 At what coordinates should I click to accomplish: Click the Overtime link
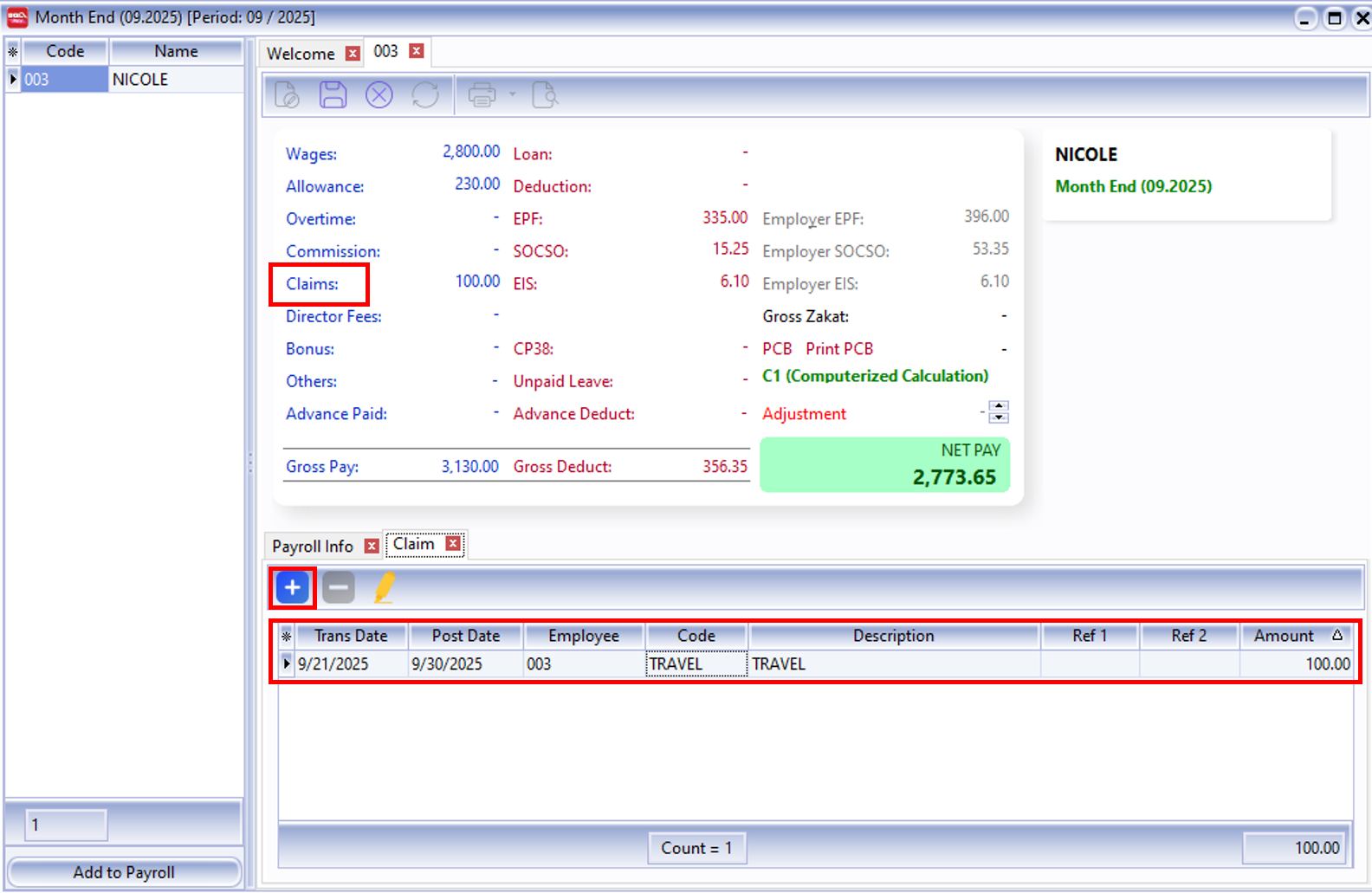click(x=320, y=219)
